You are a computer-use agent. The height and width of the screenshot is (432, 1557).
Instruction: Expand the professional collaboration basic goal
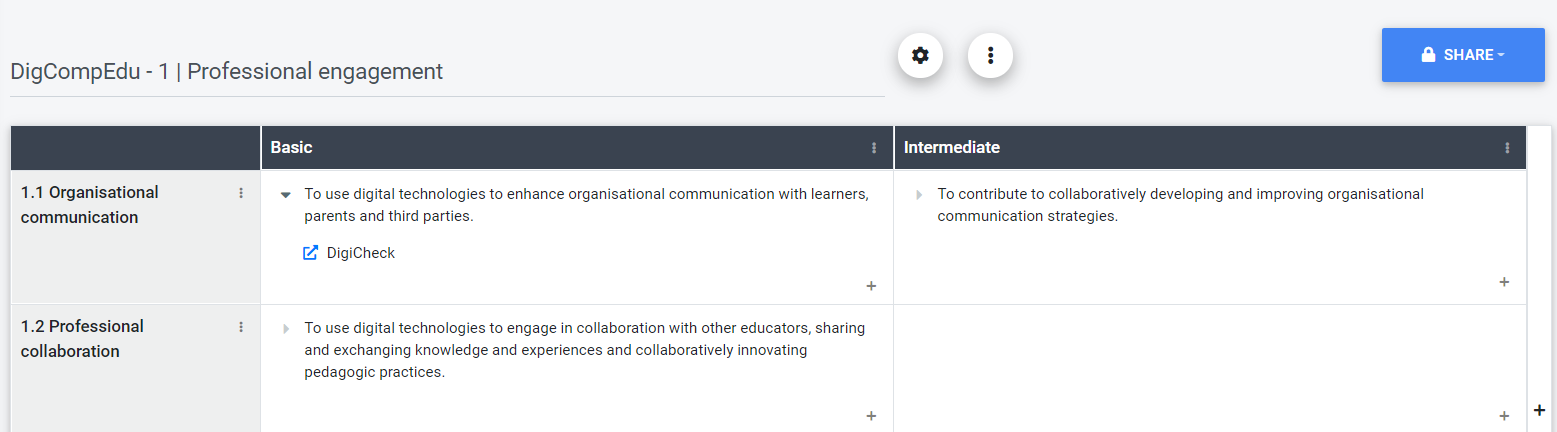click(286, 329)
